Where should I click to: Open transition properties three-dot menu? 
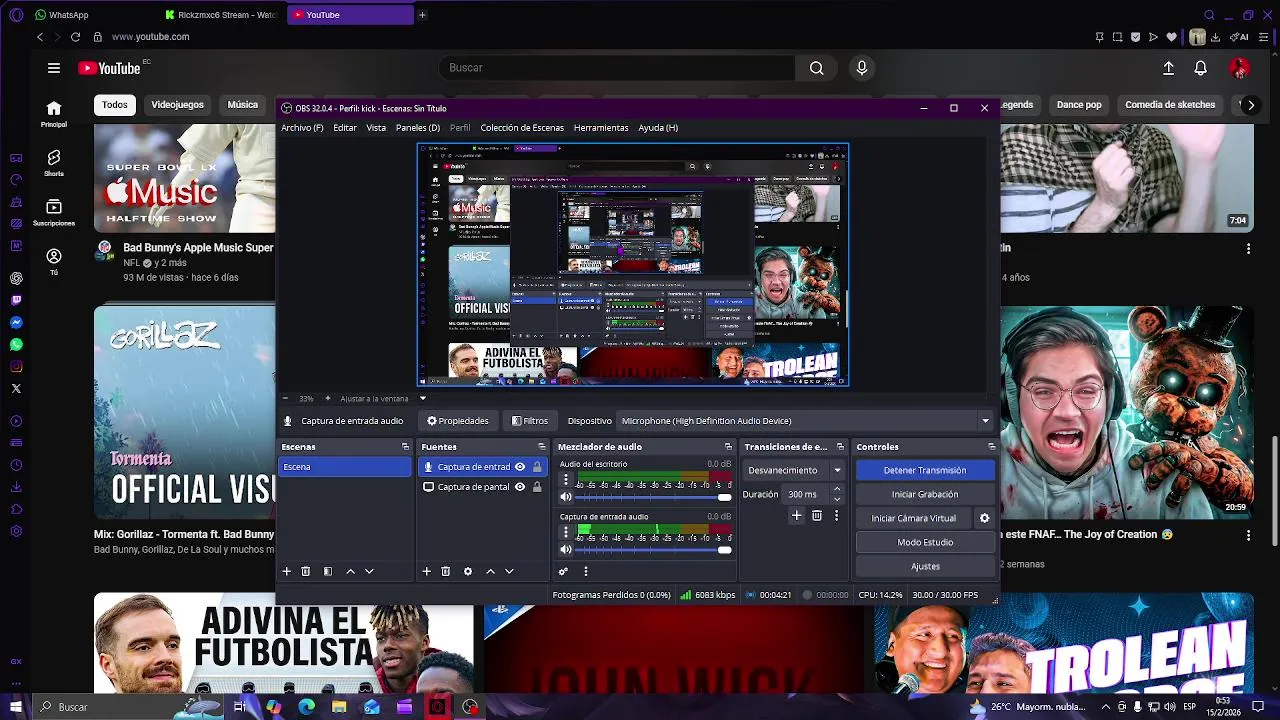pos(837,515)
